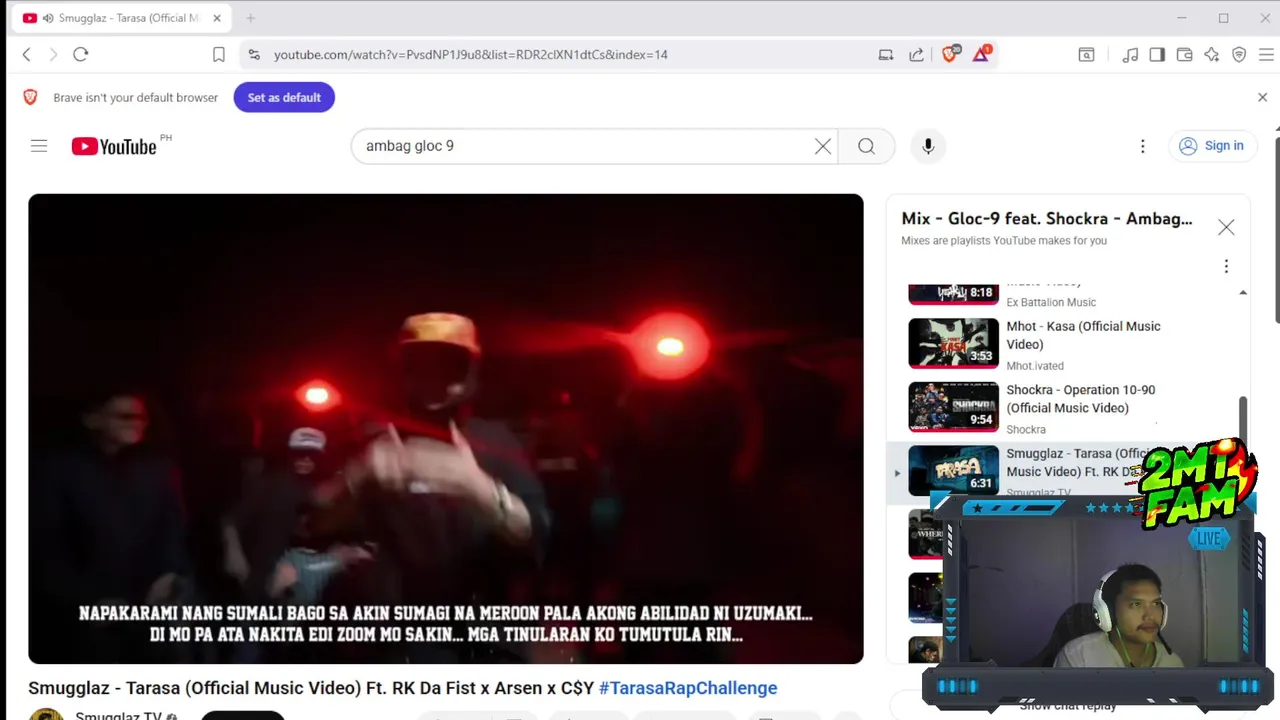Close the Mix playlist panel
Screen dimensions: 1280x720
pos(1226,227)
